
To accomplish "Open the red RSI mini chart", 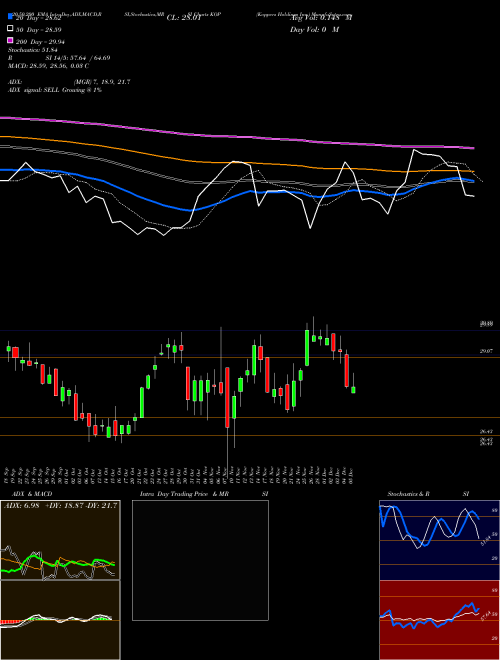I will pyautogui.click(x=439, y=620).
